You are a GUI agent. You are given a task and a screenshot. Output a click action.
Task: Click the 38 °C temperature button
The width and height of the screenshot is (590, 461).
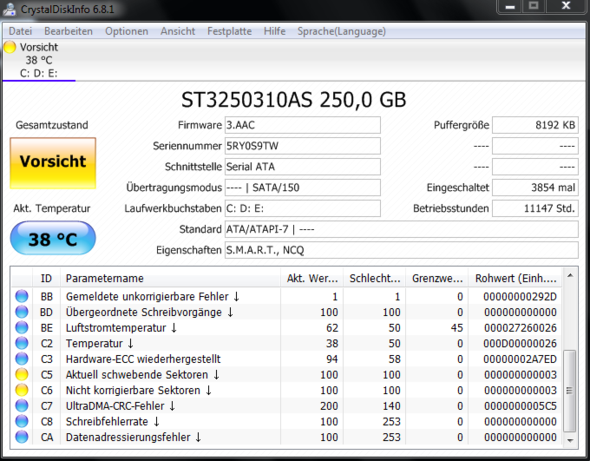[53, 238]
